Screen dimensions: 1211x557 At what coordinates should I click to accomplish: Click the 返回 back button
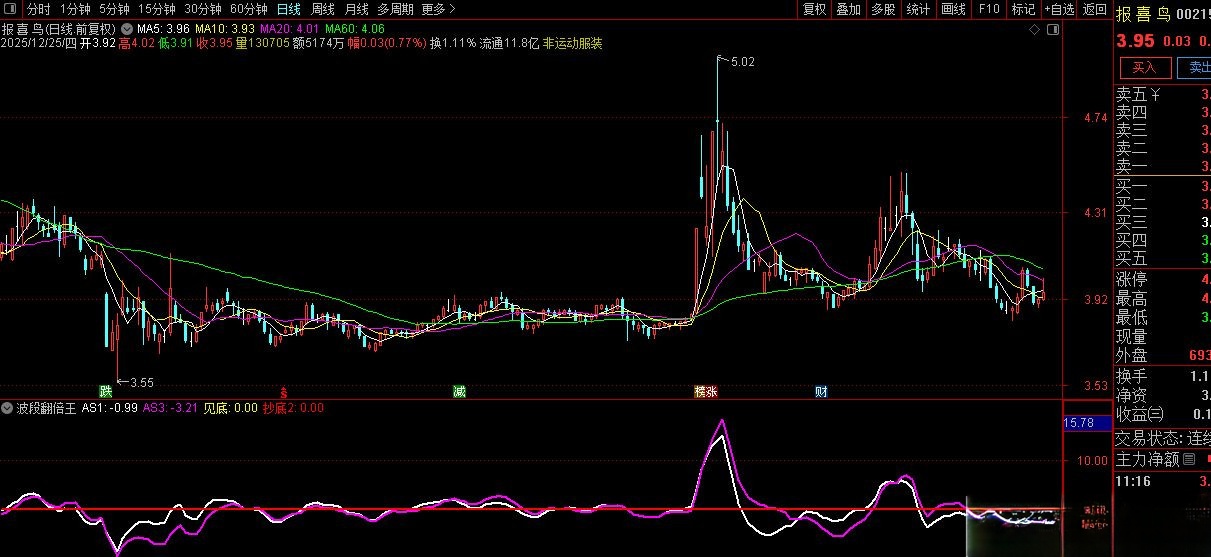click(1095, 9)
